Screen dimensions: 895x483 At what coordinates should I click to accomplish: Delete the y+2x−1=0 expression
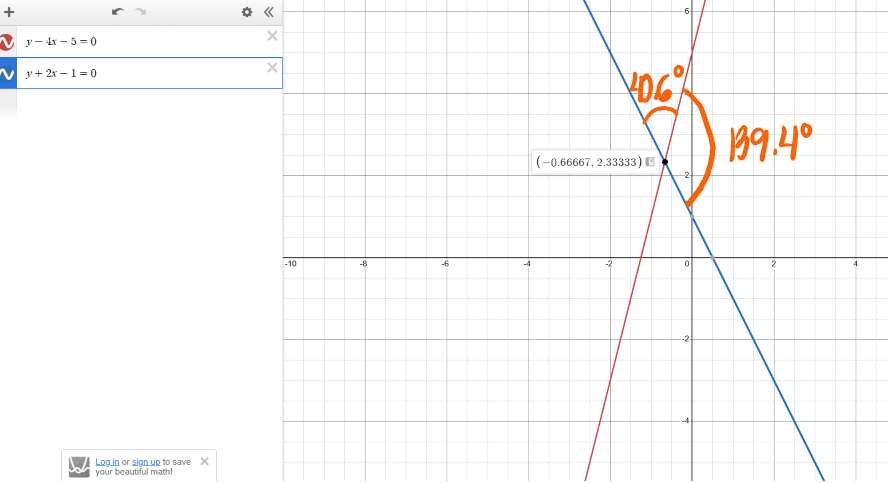point(272,68)
